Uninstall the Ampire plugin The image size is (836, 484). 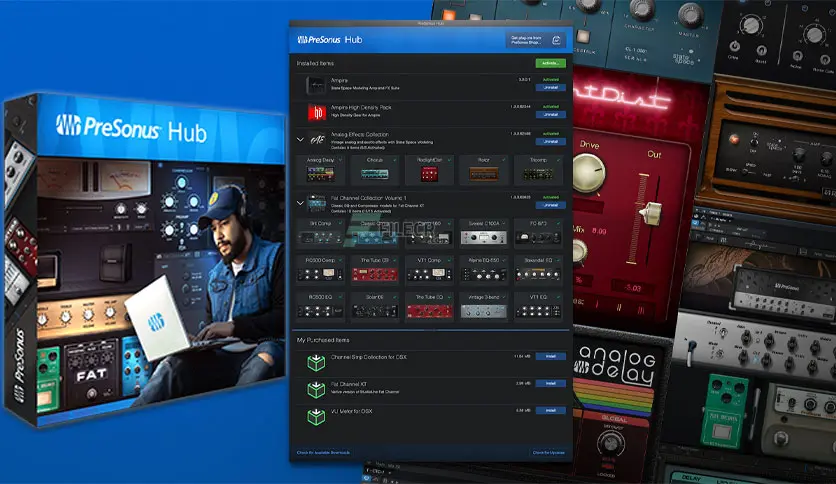click(x=550, y=88)
